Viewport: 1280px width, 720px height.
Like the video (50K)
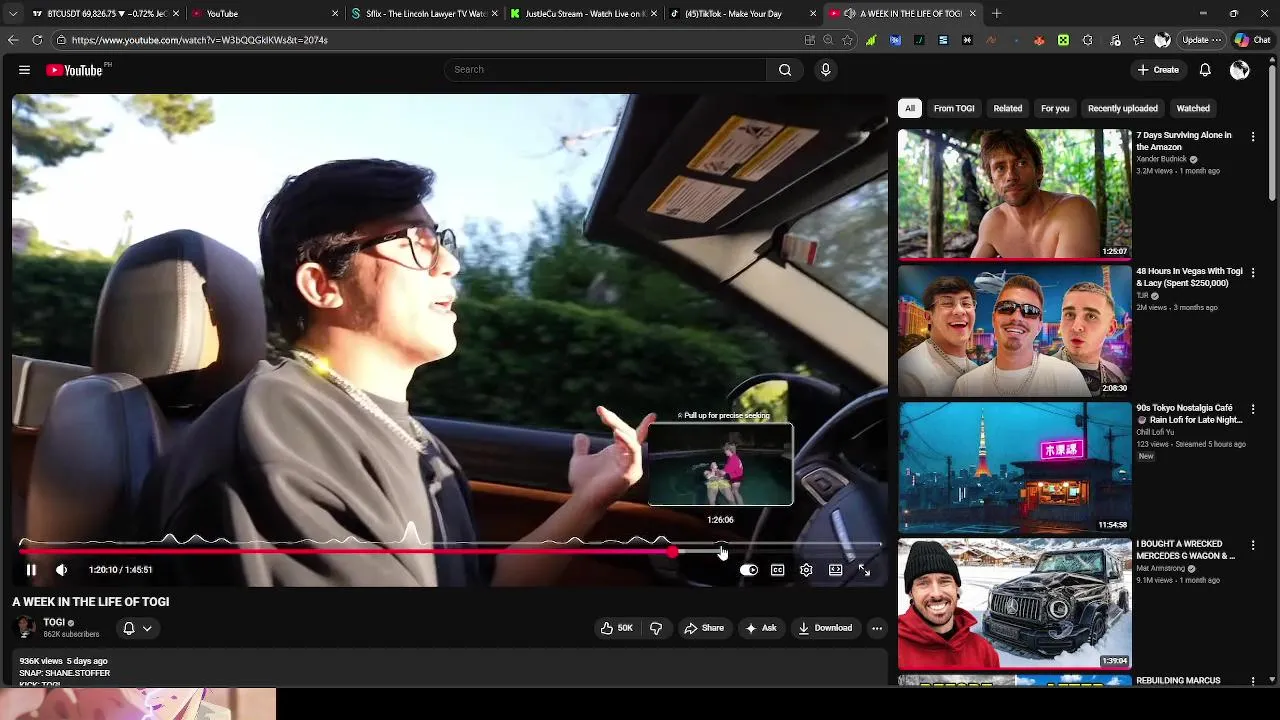pos(616,628)
